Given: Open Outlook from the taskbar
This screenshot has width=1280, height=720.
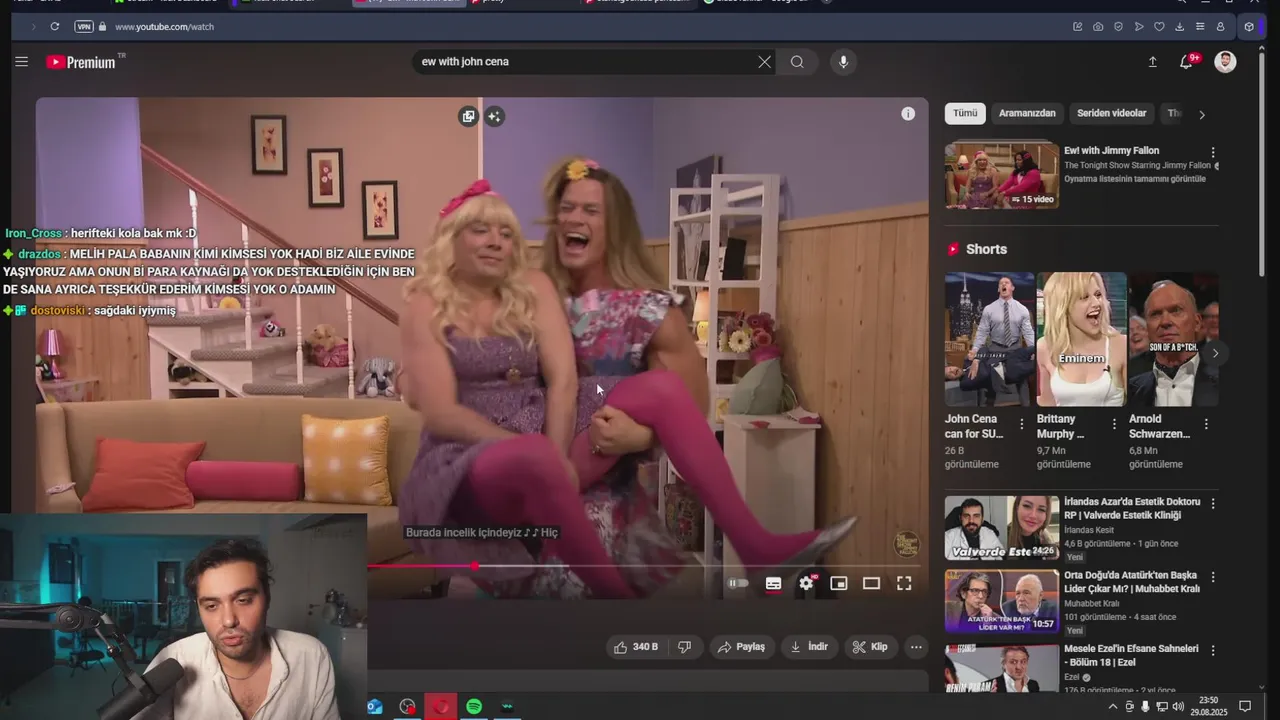Looking at the screenshot, I should coord(375,707).
